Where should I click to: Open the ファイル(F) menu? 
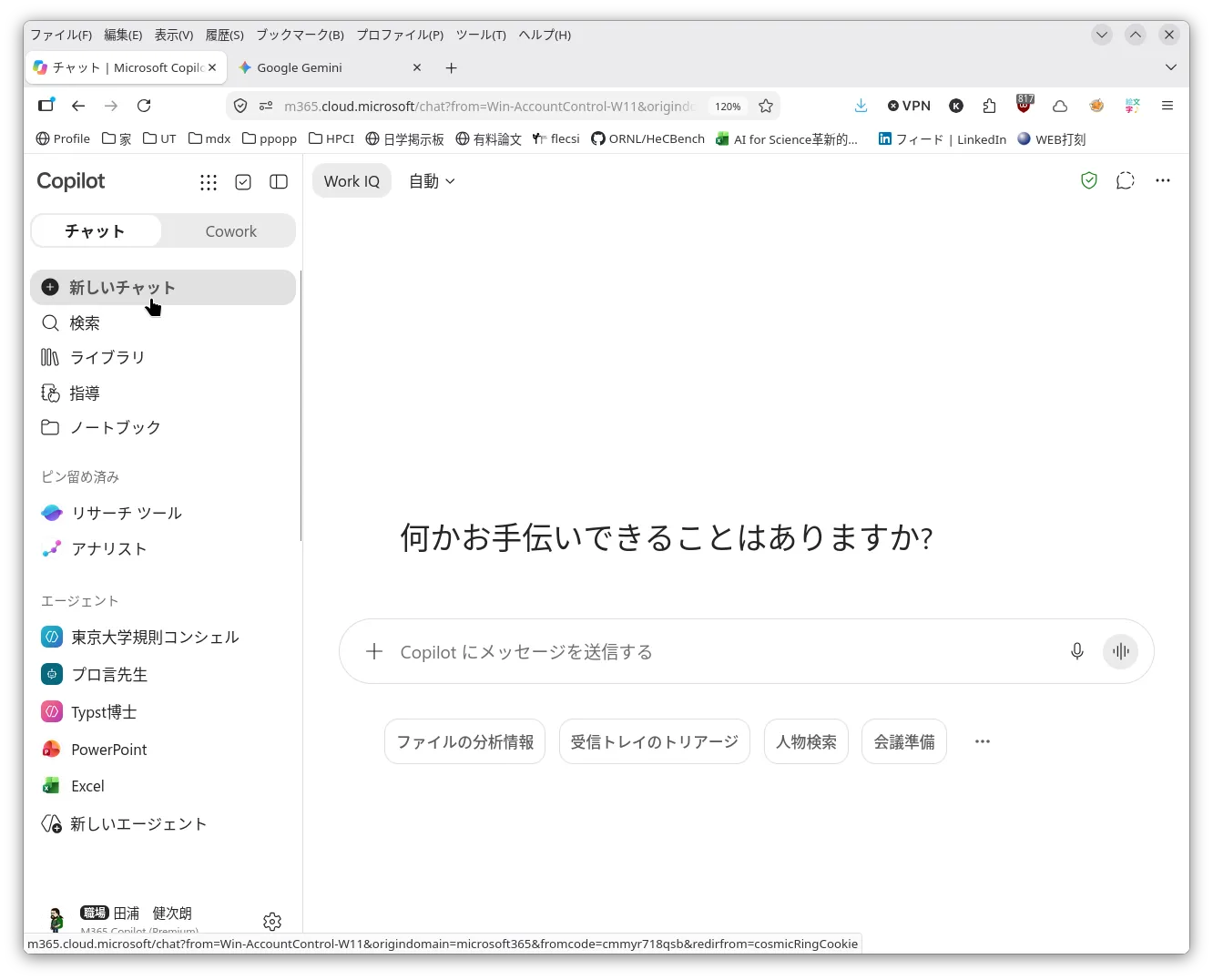(x=61, y=35)
